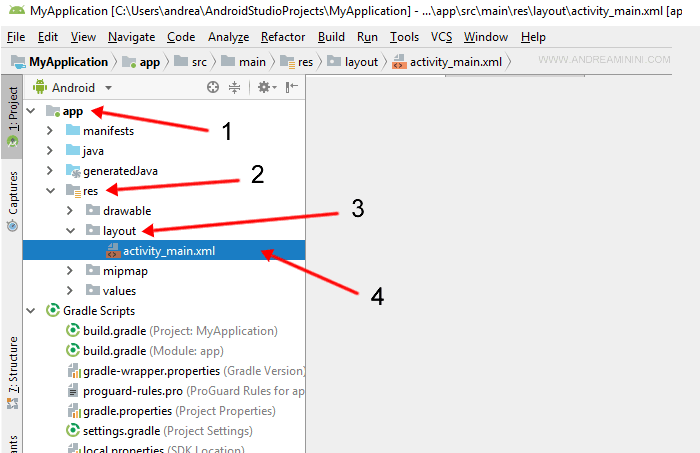Open the 7: Structure tool window tab
Image resolution: width=700 pixels, height=453 pixels.
point(12,372)
